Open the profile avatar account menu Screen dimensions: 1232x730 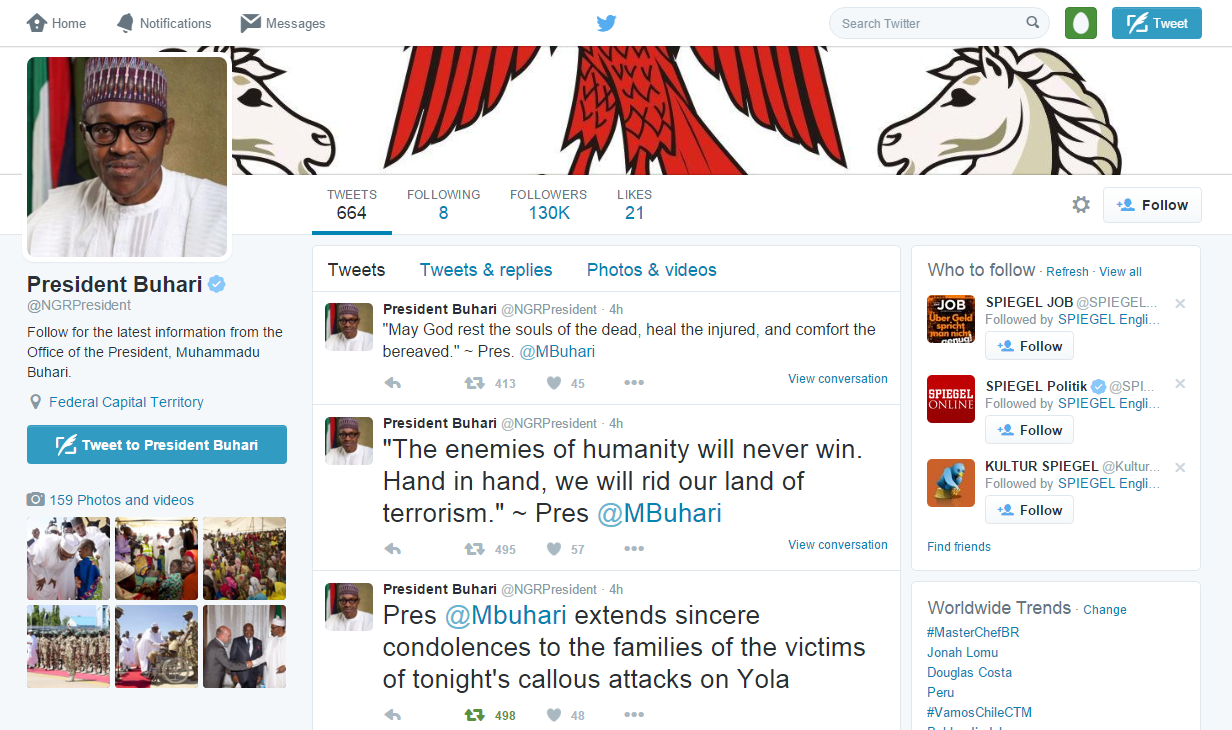pyautogui.click(x=1081, y=22)
